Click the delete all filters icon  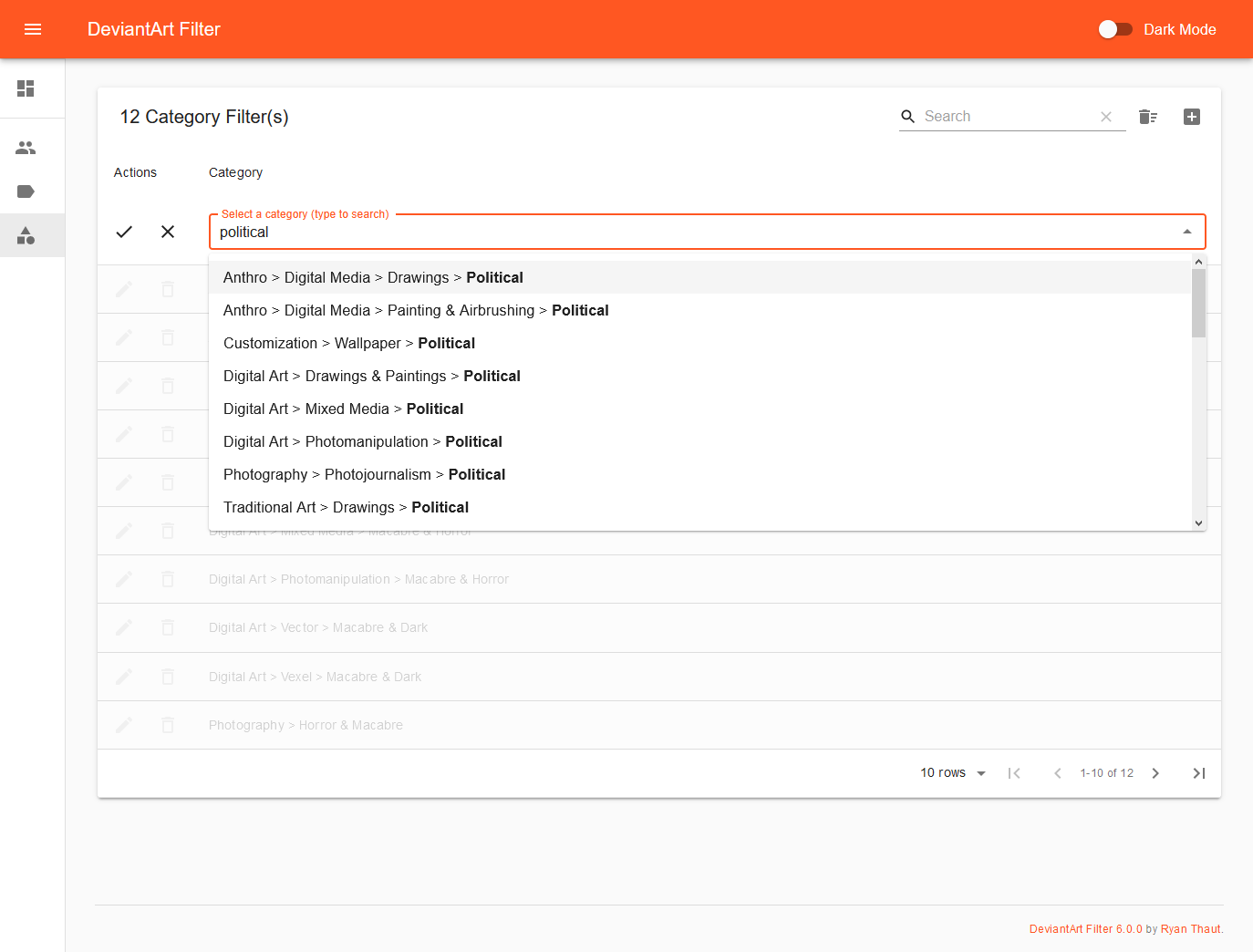click(1147, 117)
